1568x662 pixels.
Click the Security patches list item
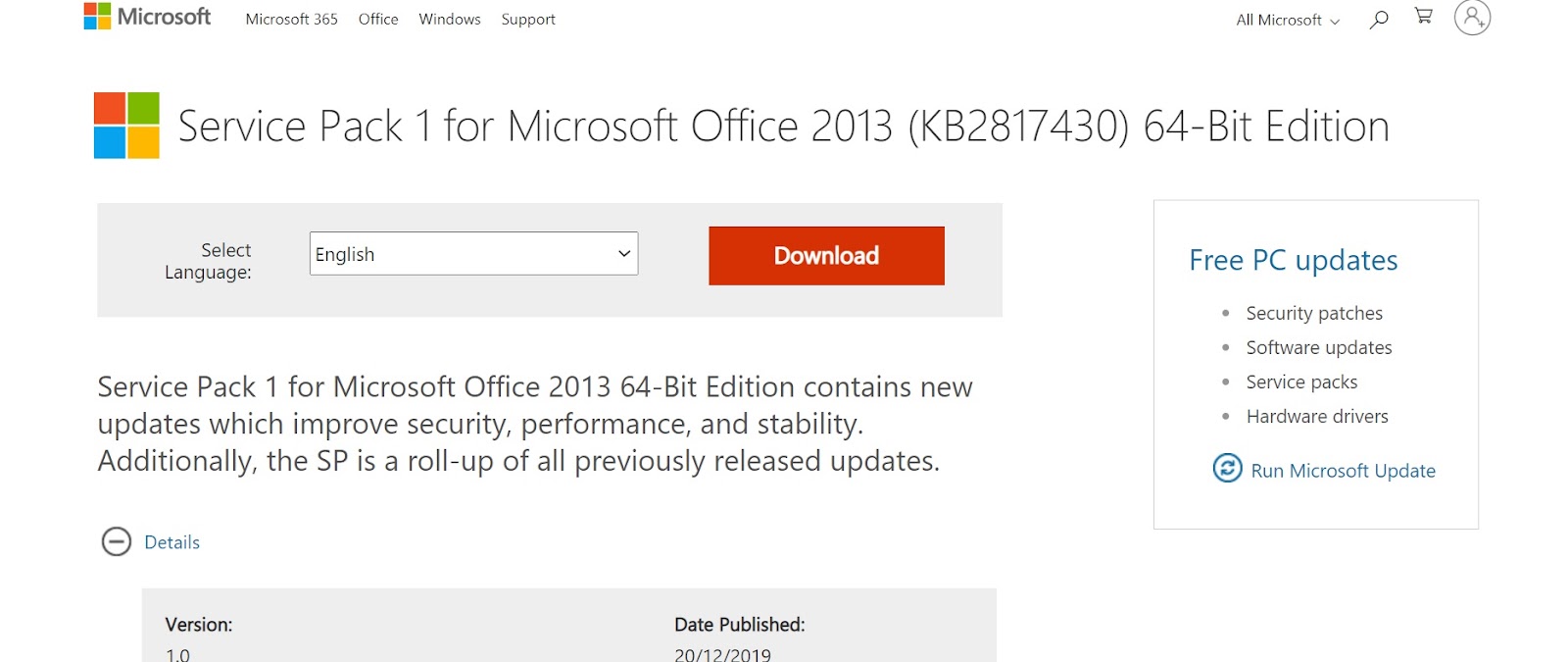click(1314, 313)
